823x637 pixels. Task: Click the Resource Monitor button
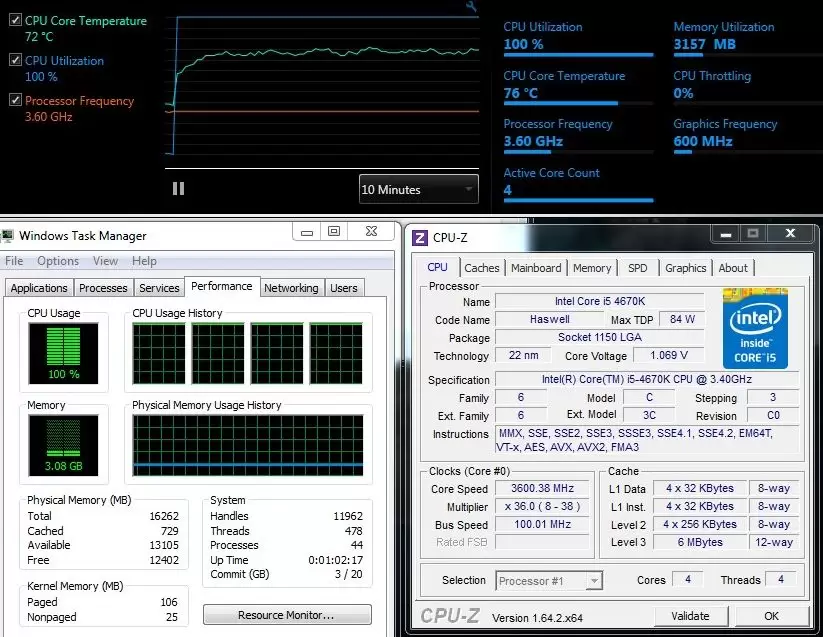(286, 615)
